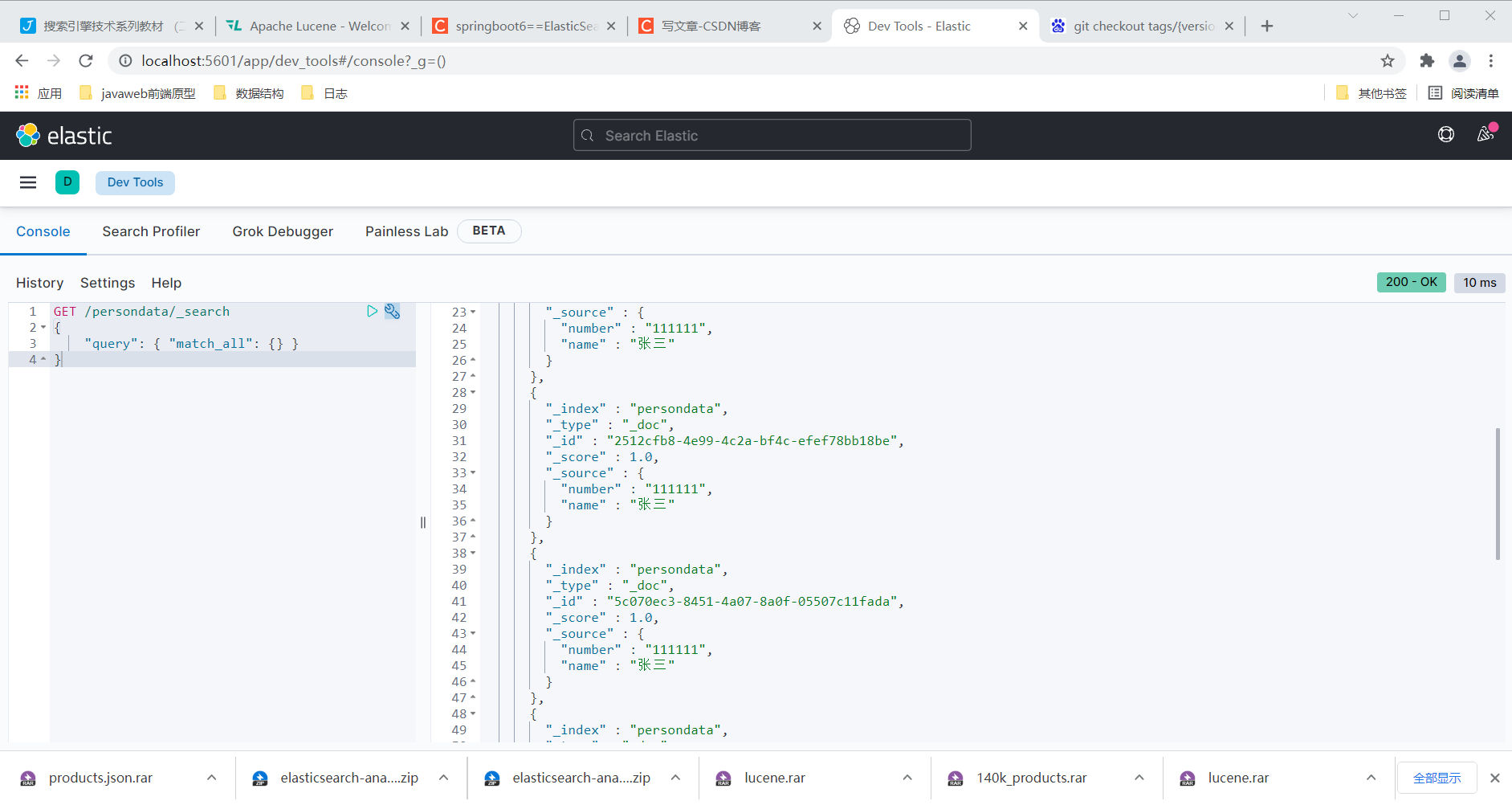Switch to the Search Profiler tab

151,231
